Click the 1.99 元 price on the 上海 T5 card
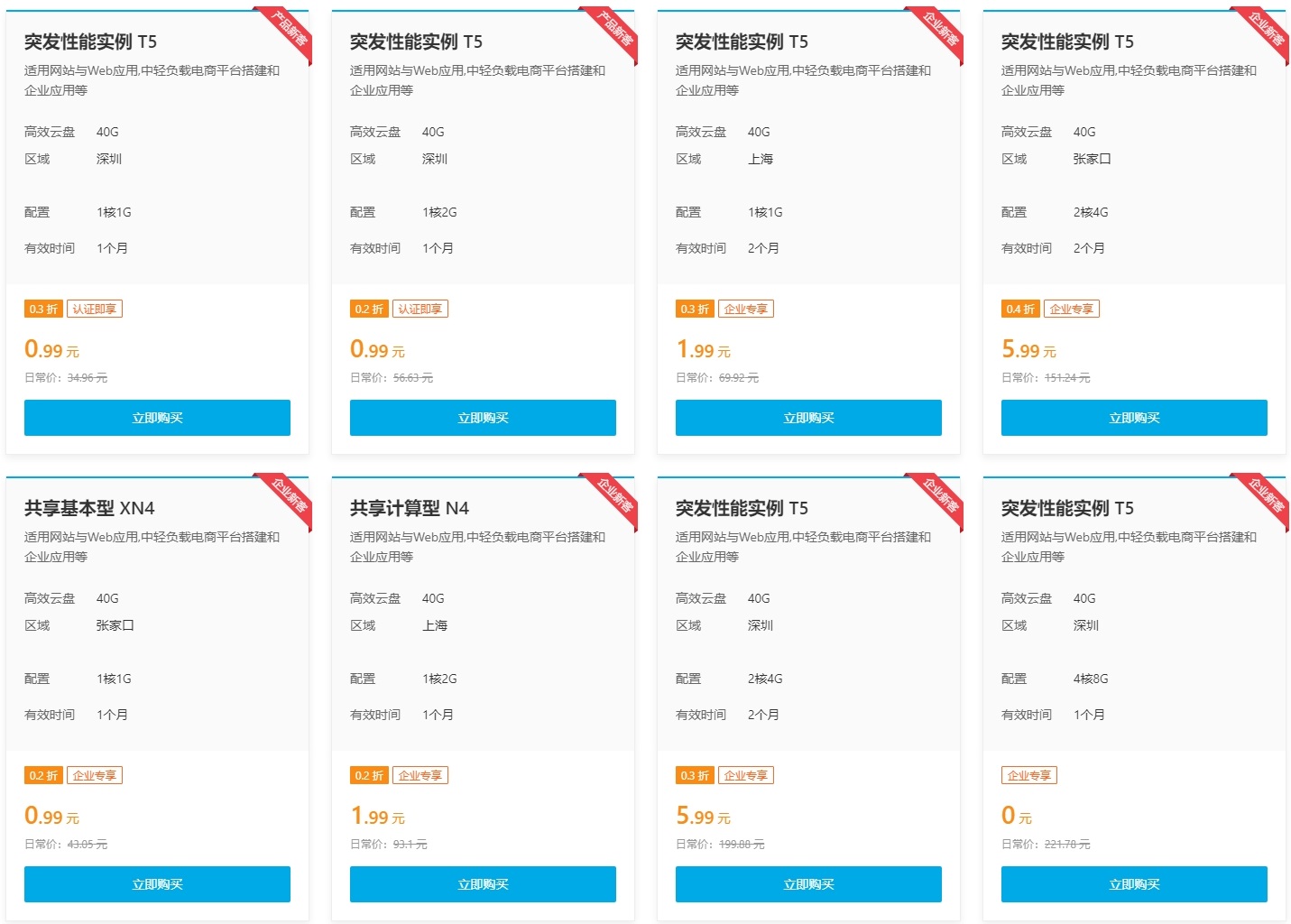 (703, 349)
